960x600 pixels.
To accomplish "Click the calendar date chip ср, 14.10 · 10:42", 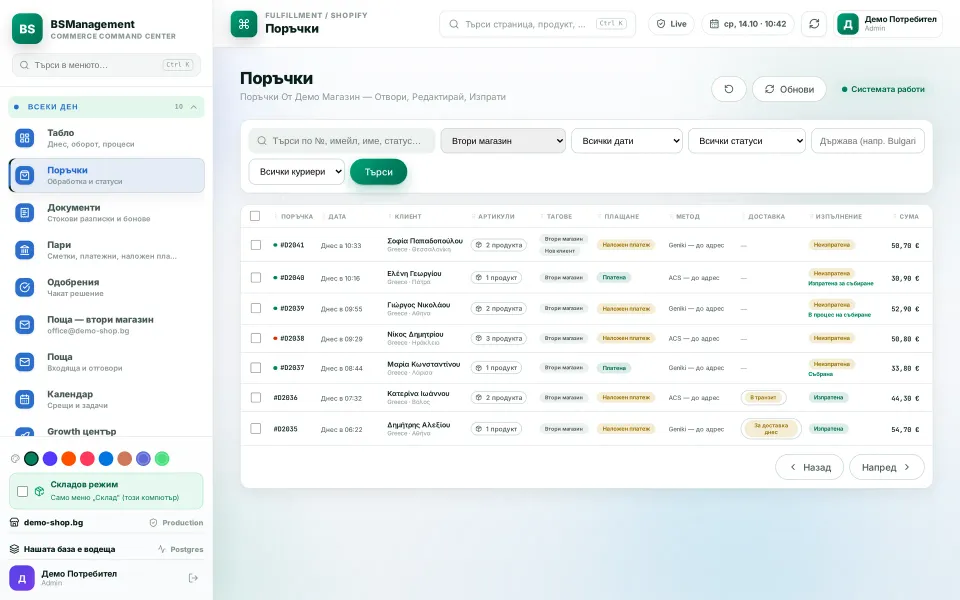I will point(748,24).
